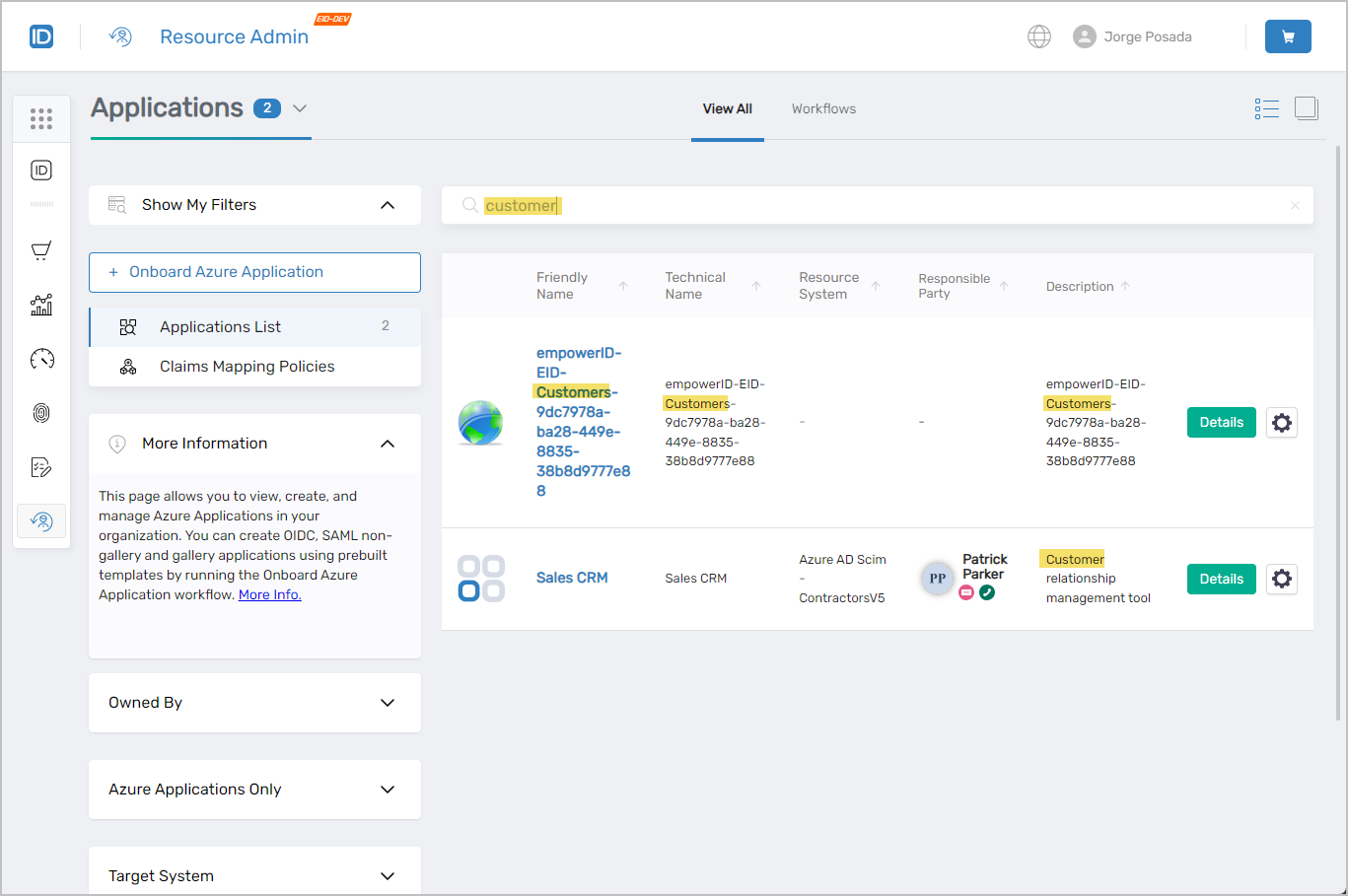This screenshot has height=896, width=1348.
Task: Click the globe language icon in header
Action: 1039,35
